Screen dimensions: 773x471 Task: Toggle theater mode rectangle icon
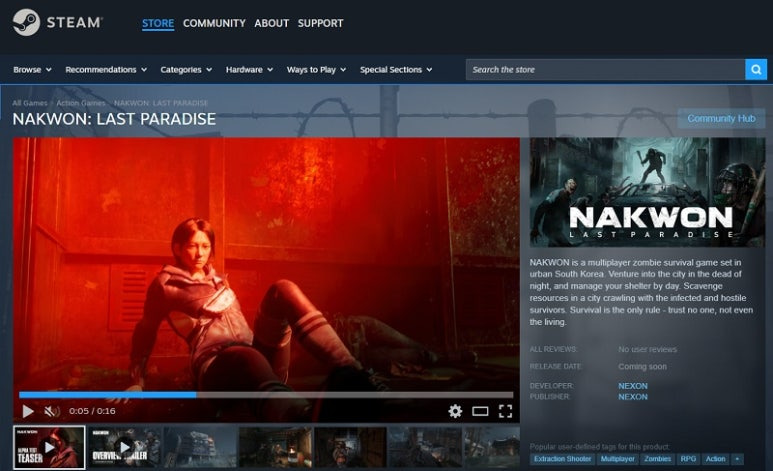tap(480, 411)
